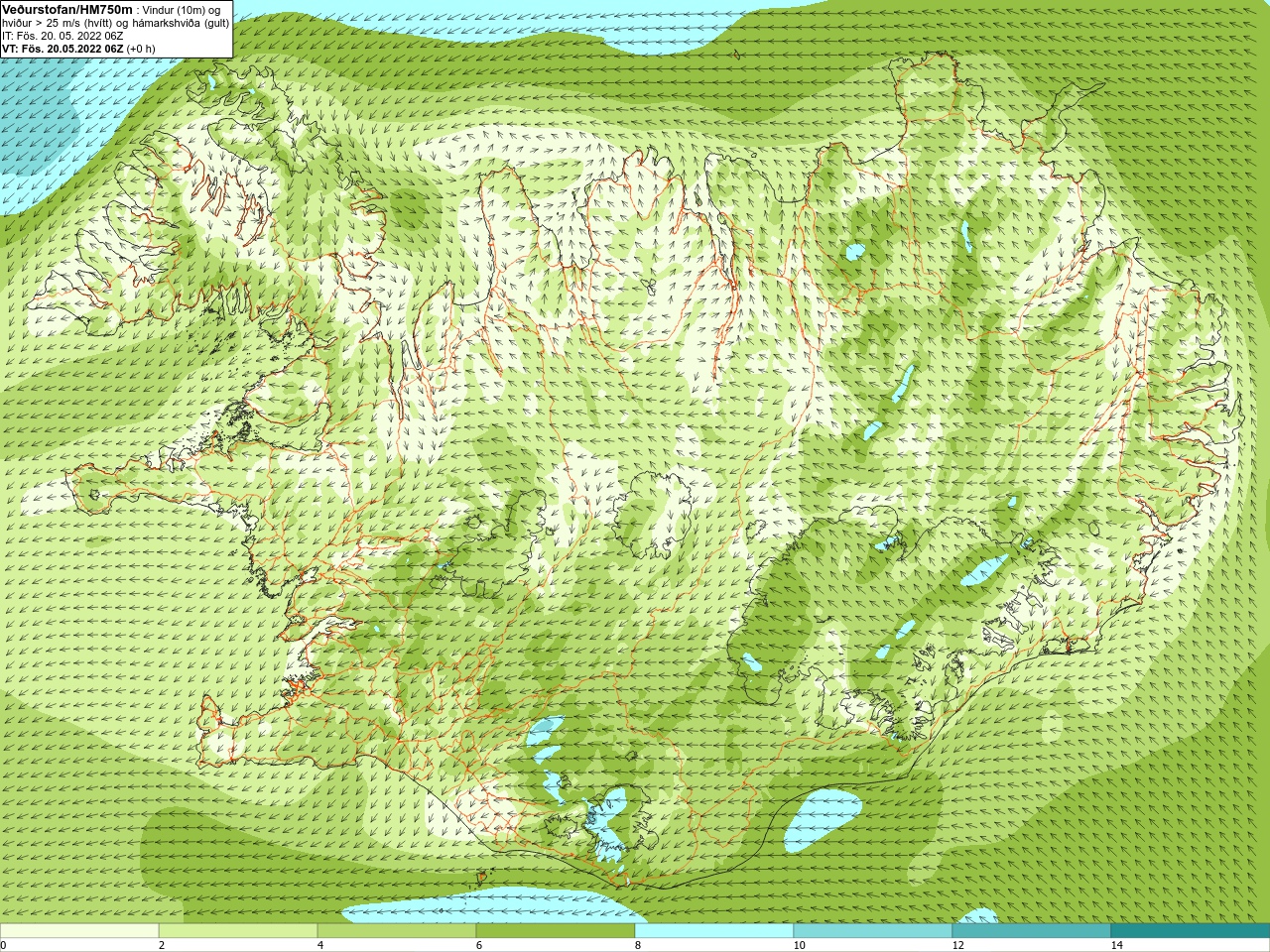
Task: Click the legend scale label '10'
Action: coord(799,945)
